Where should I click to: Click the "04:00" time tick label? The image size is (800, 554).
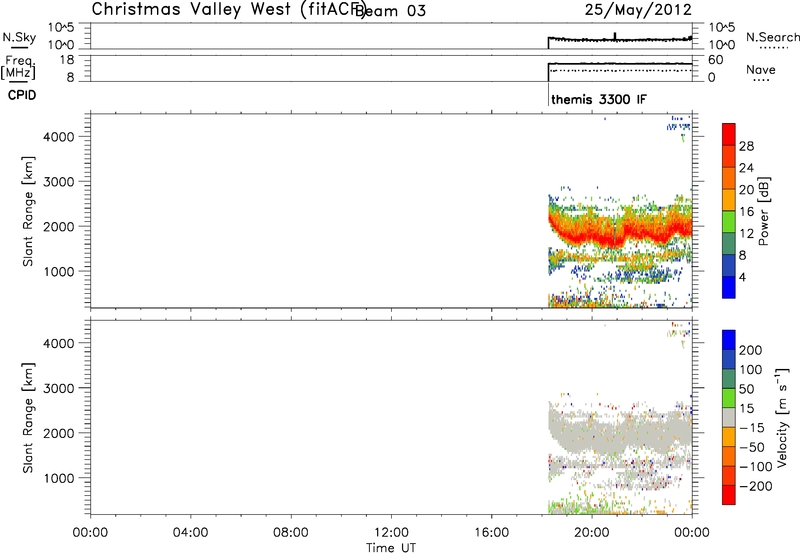pyautogui.click(x=190, y=533)
